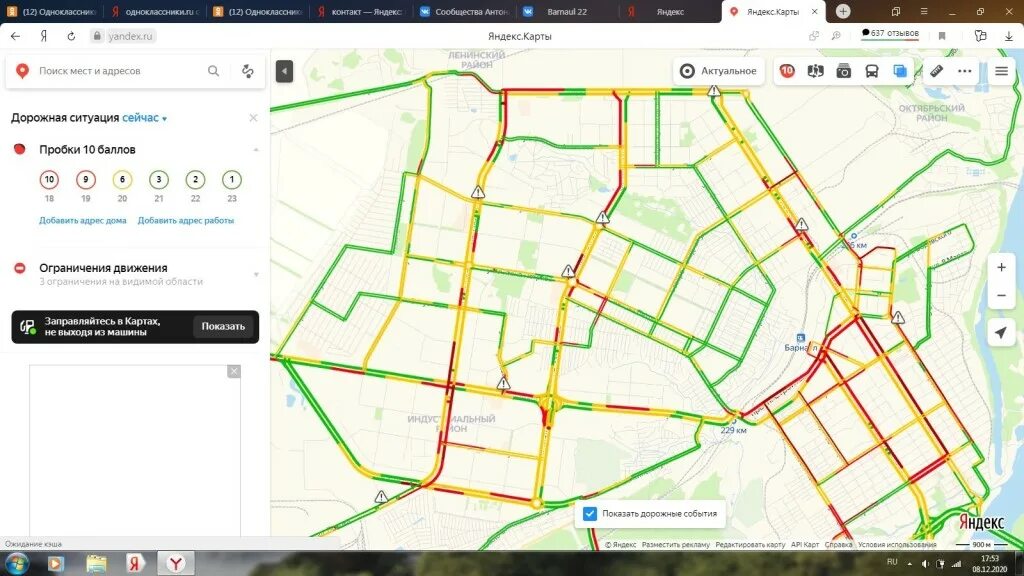This screenshot has width=1024, height=576.
Task: Open browser collections icon
Action: coord(980,37)
